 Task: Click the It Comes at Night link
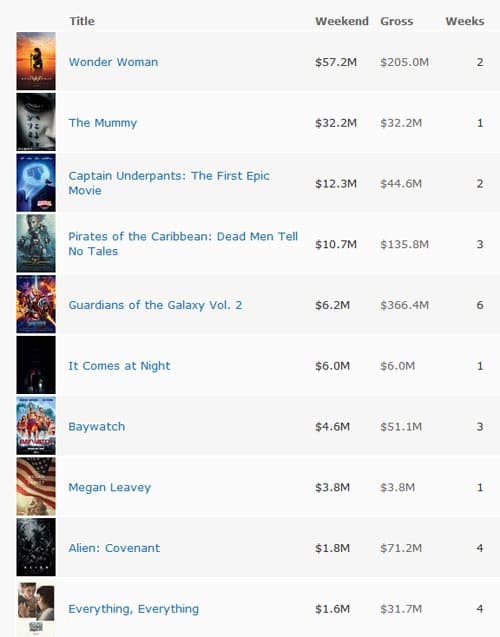coord(119,366)
